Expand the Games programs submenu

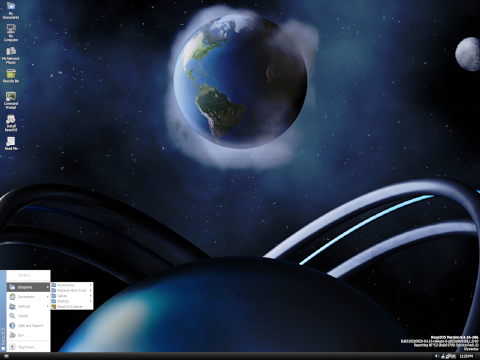point(72,296)
